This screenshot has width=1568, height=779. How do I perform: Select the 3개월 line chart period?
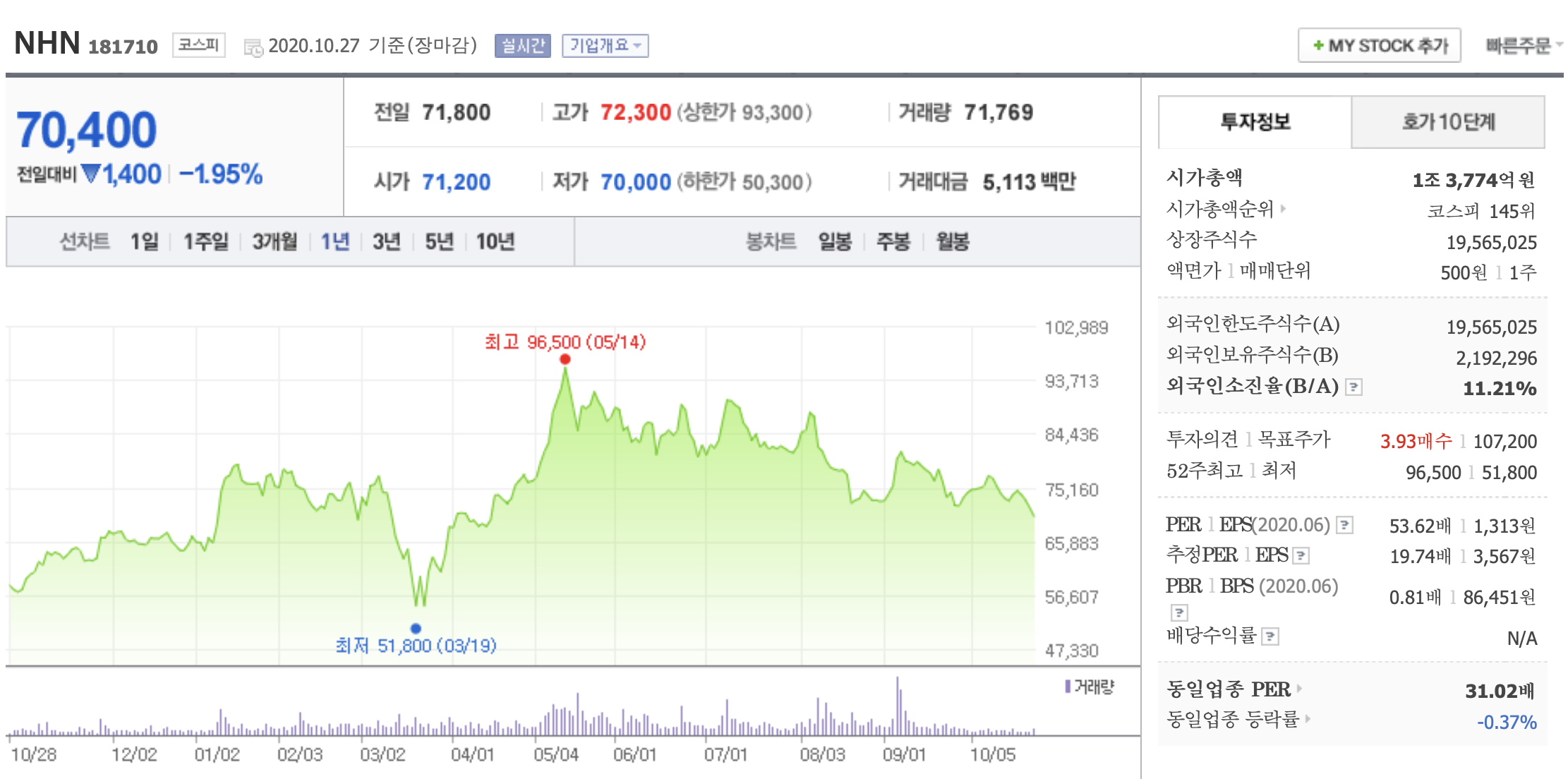pos(275,242)
